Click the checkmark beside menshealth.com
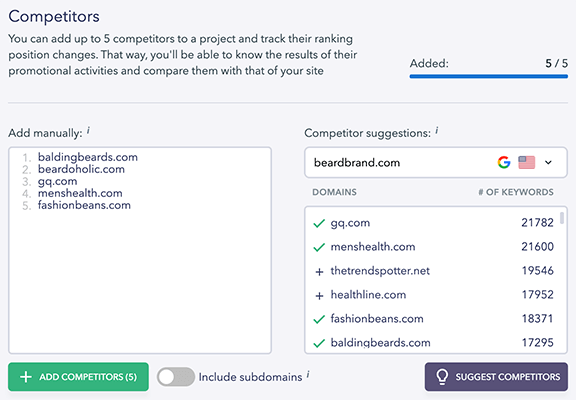 (x=319, y=247)
